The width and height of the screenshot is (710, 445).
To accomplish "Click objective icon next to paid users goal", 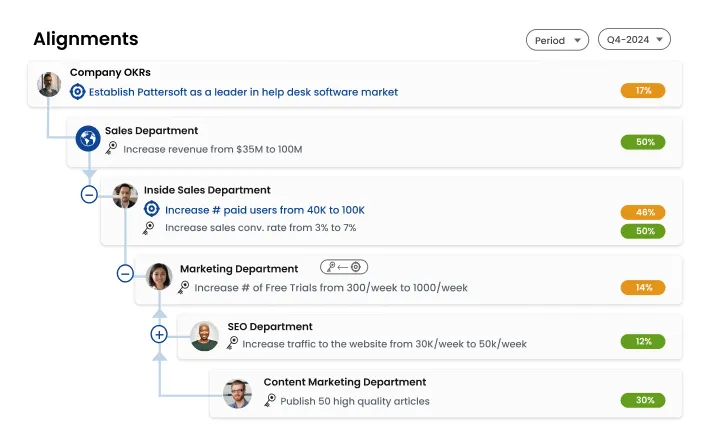I will point(152,210).
